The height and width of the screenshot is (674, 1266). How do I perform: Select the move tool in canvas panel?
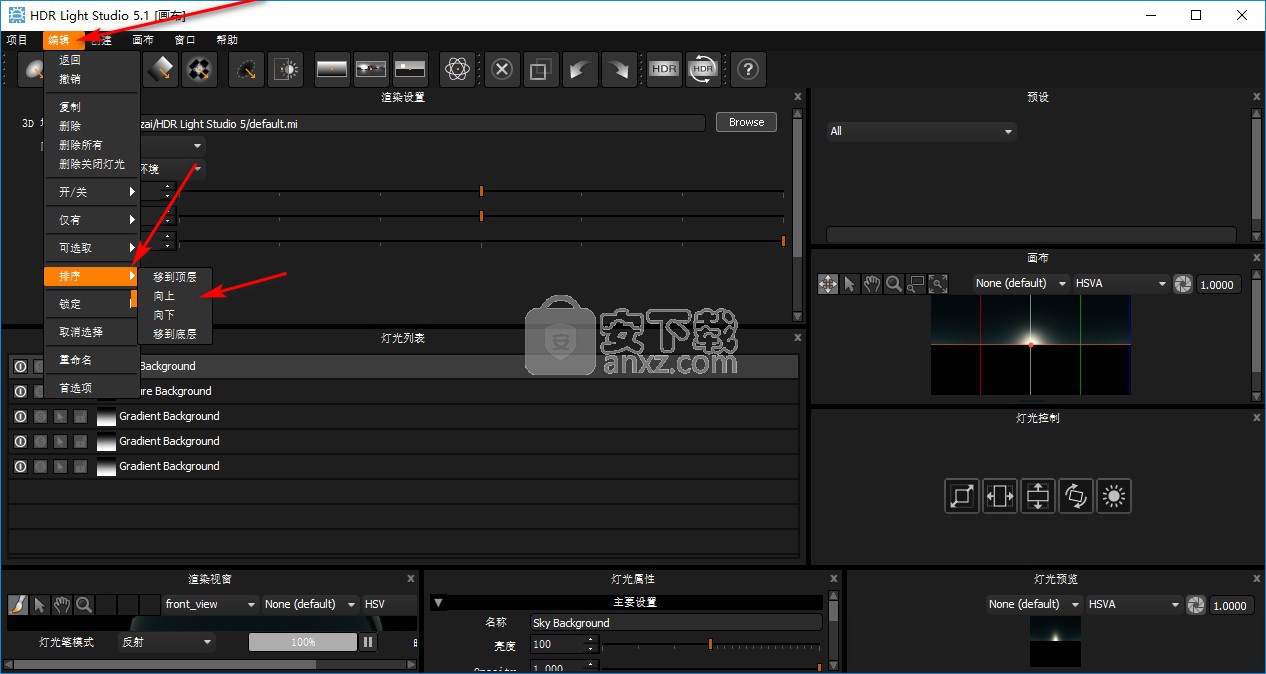point(828,284)
